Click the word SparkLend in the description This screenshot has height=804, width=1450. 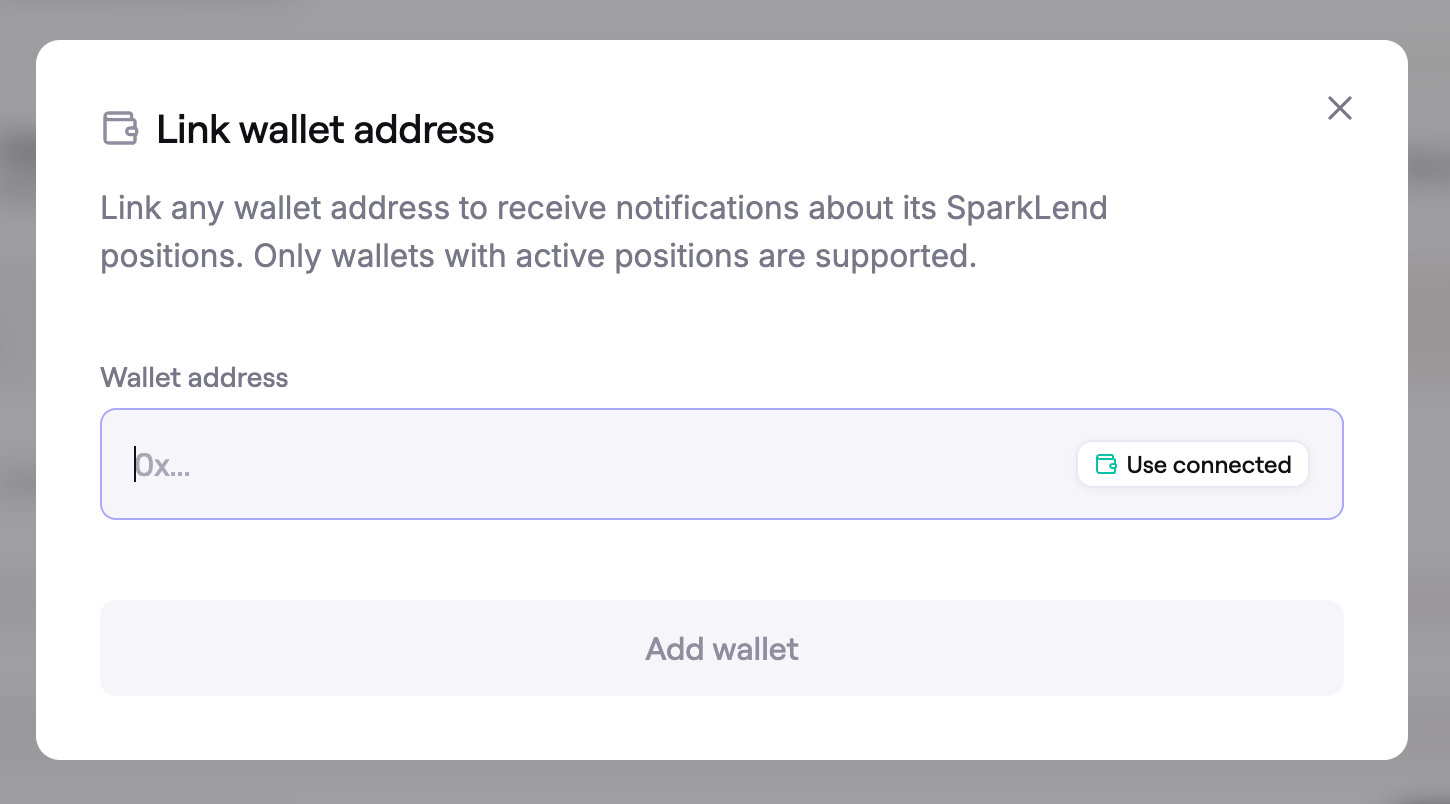1026,208
